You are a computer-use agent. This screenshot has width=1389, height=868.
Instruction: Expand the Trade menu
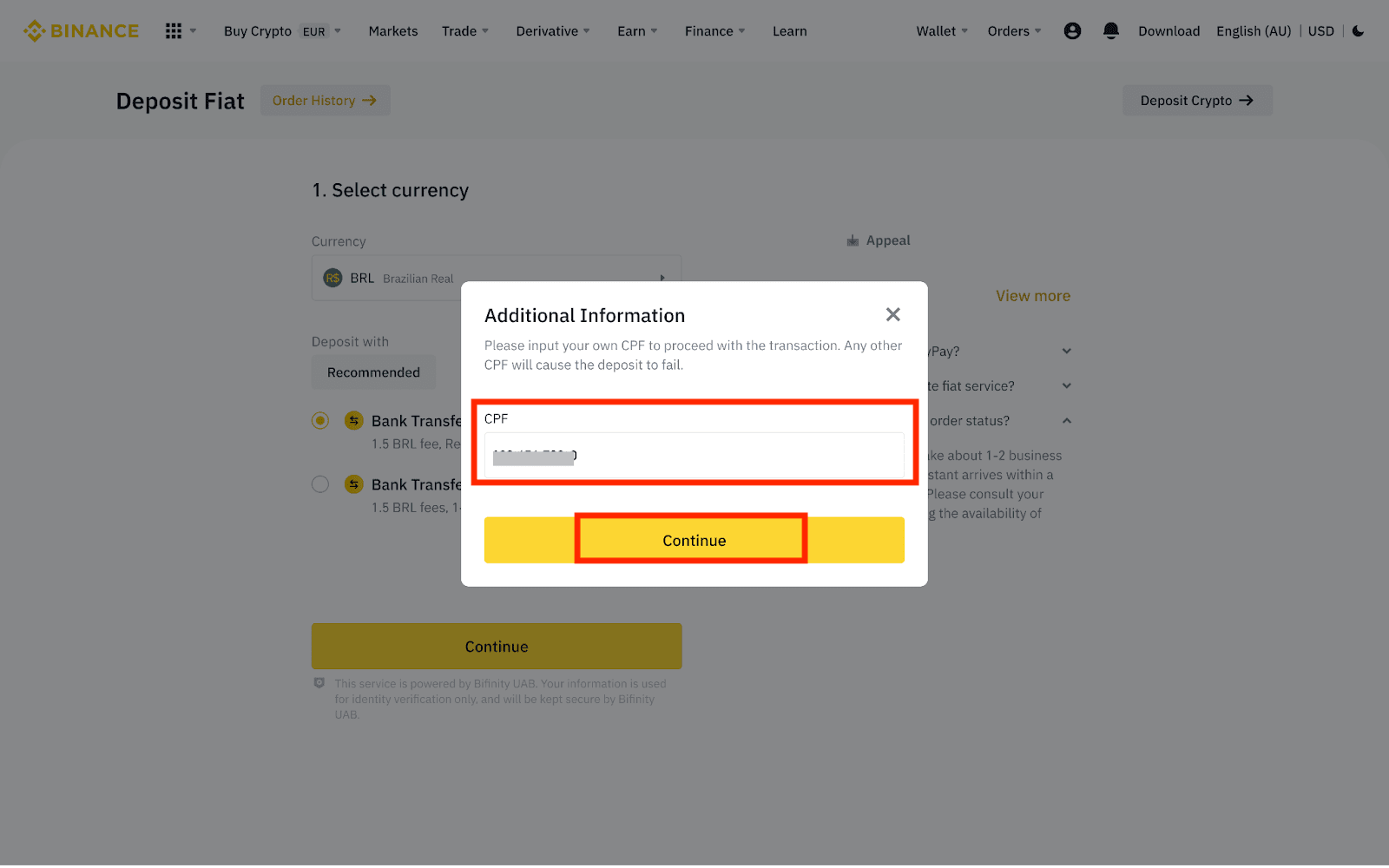[x=464, y=31]
